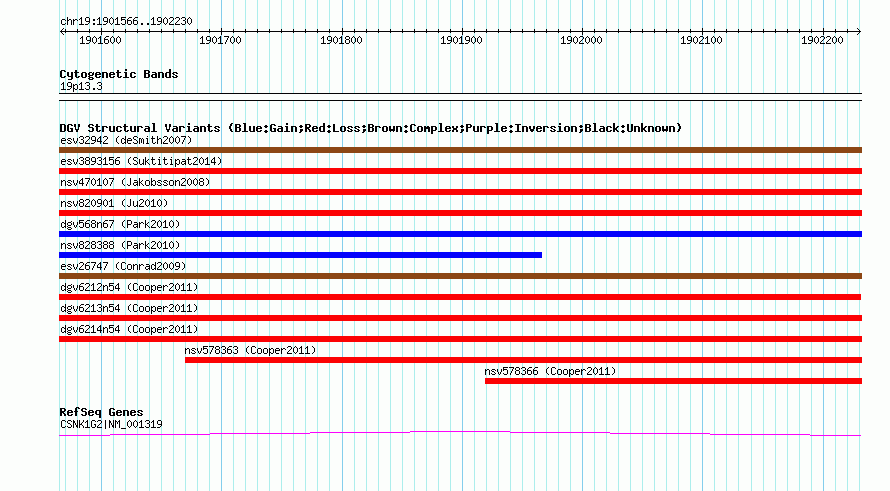Click the RefSeq Genes track title
890x491 pixels.
pos(102,412)
